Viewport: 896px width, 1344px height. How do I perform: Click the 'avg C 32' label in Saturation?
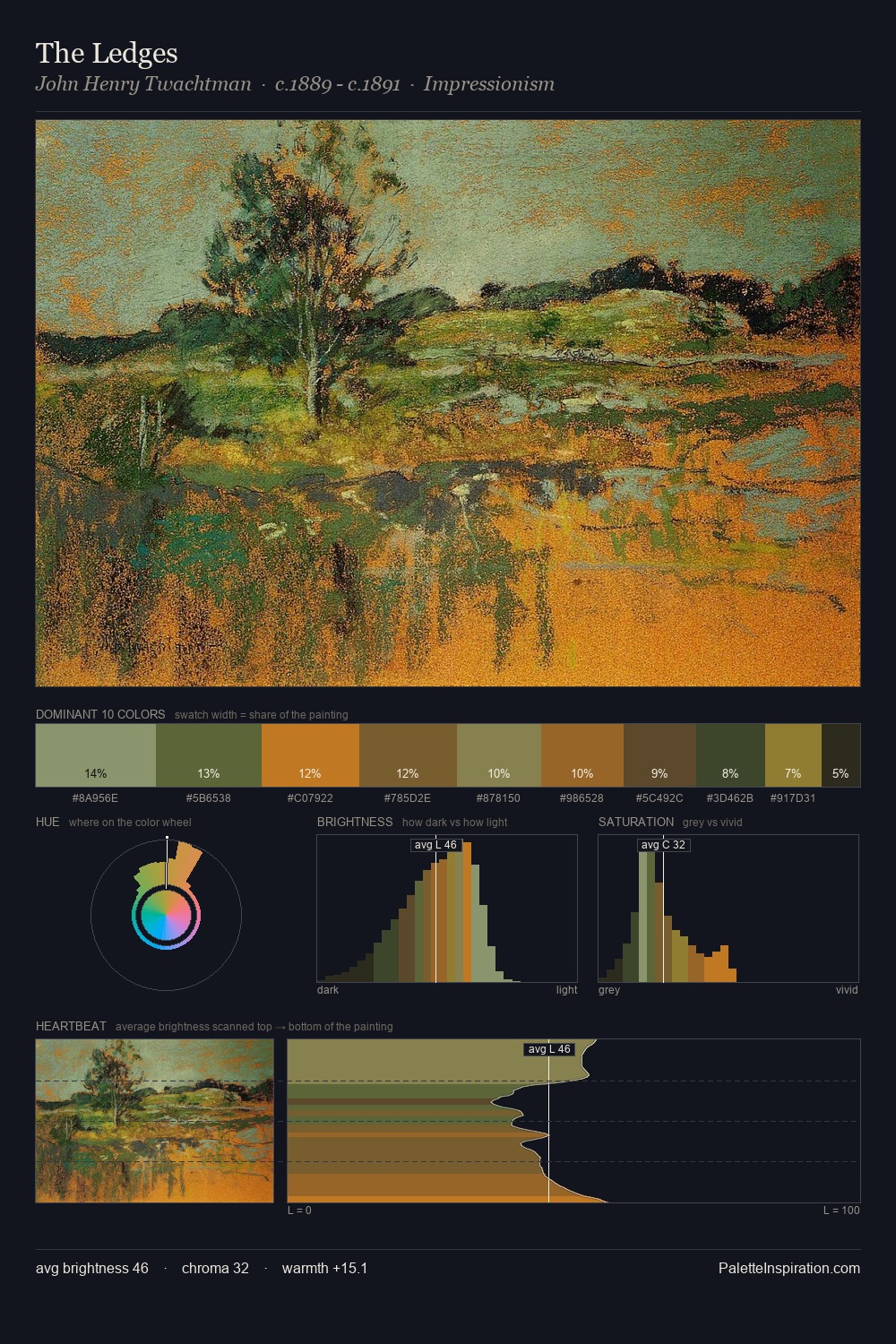coord(663,845)
